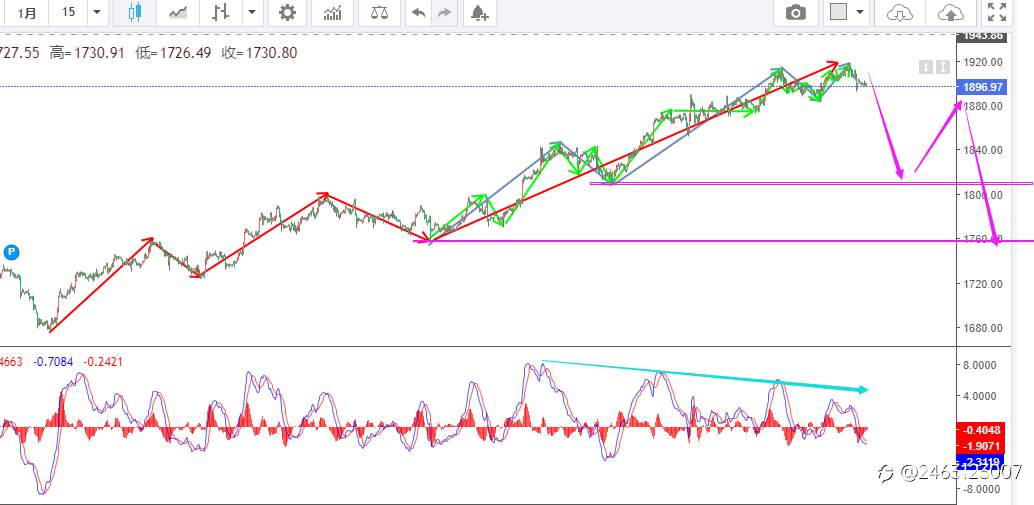Select the bar chart style
This screenshot has height=505, width=1034.
pos(221,12)
